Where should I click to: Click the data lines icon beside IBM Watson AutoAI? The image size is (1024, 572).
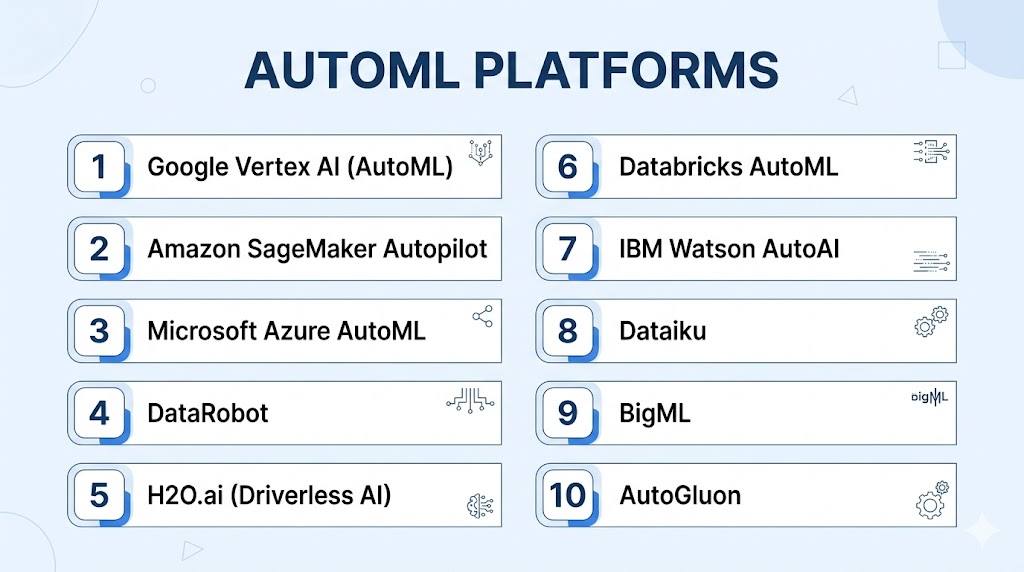932,263
